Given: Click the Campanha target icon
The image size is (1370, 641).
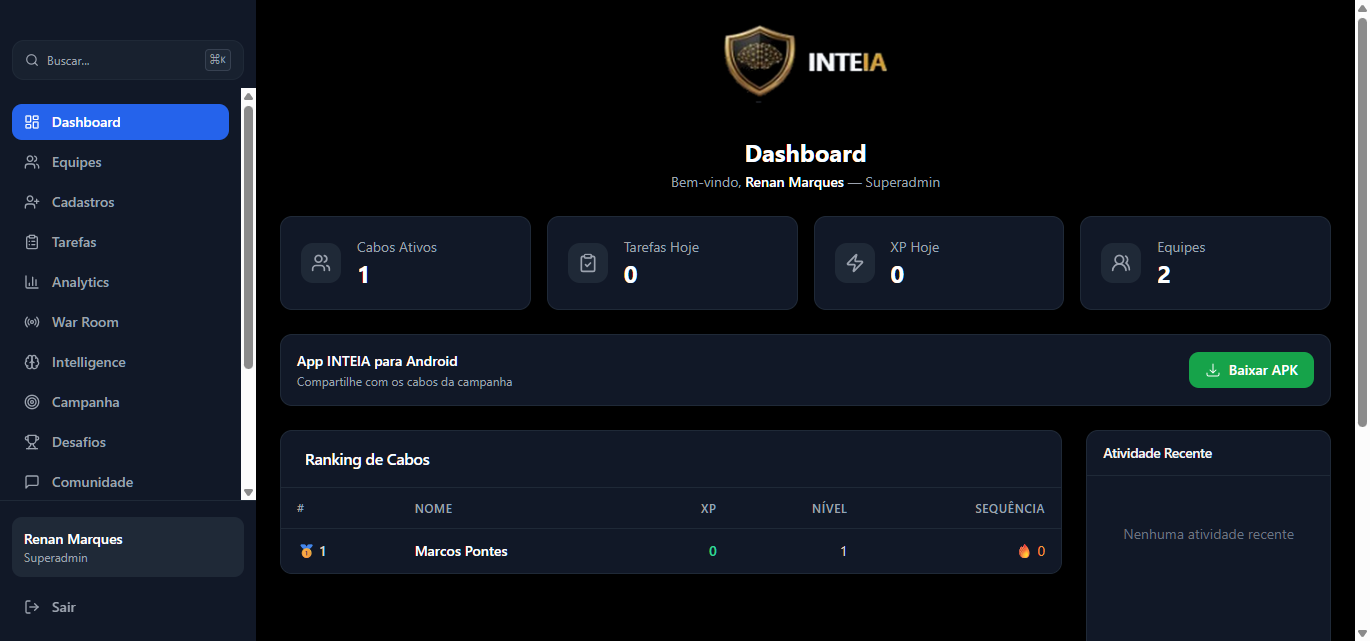Looking at the screenshot, I should [33, 402].
